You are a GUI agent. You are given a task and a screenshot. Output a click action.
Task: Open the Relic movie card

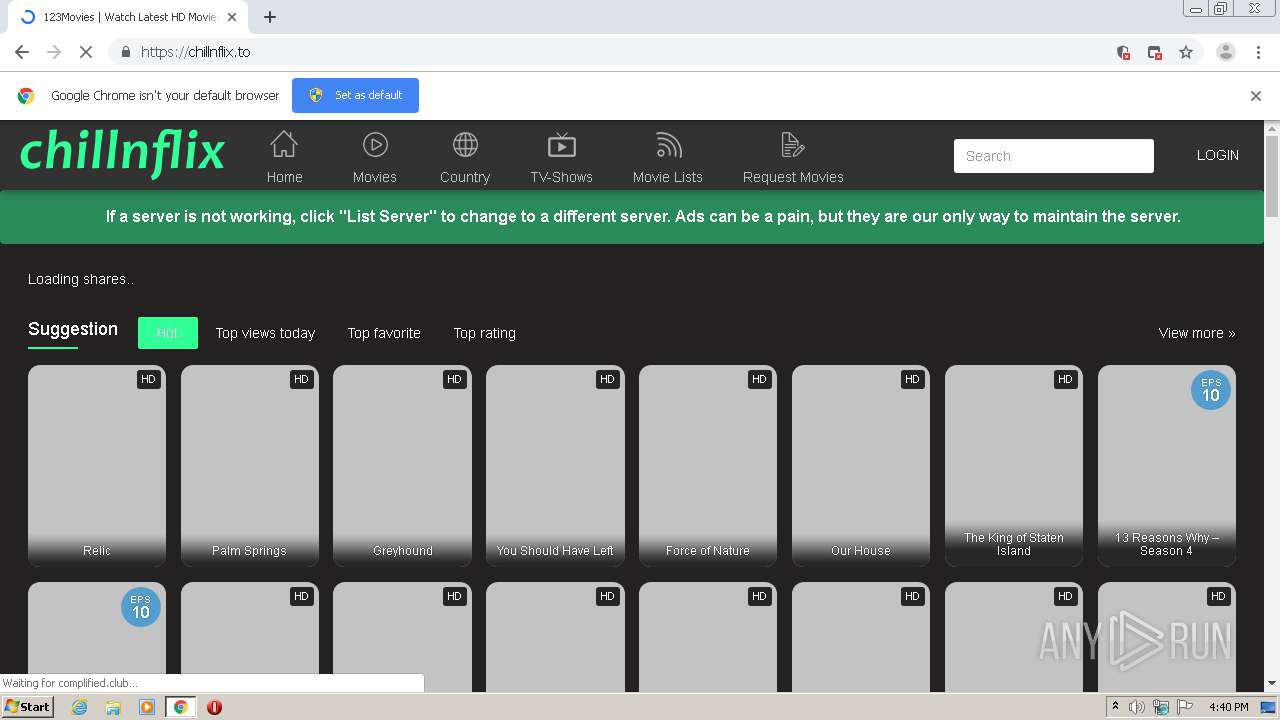tap(97, 466)
